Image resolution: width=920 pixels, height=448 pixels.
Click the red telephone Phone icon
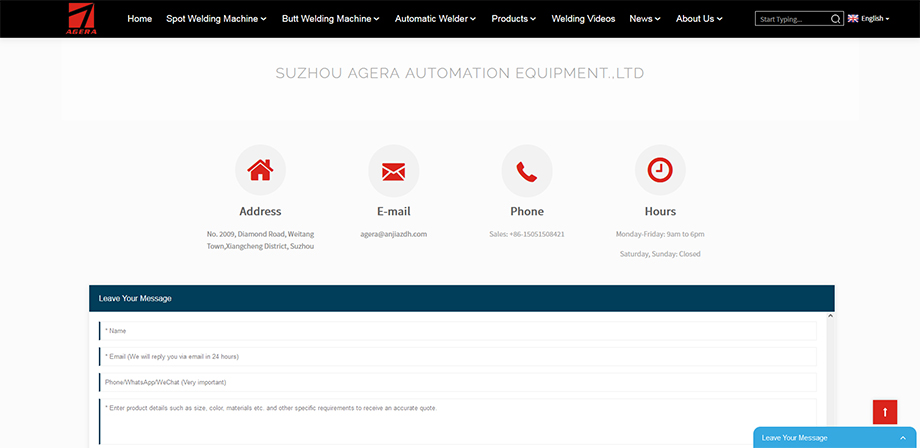(527, 171)
